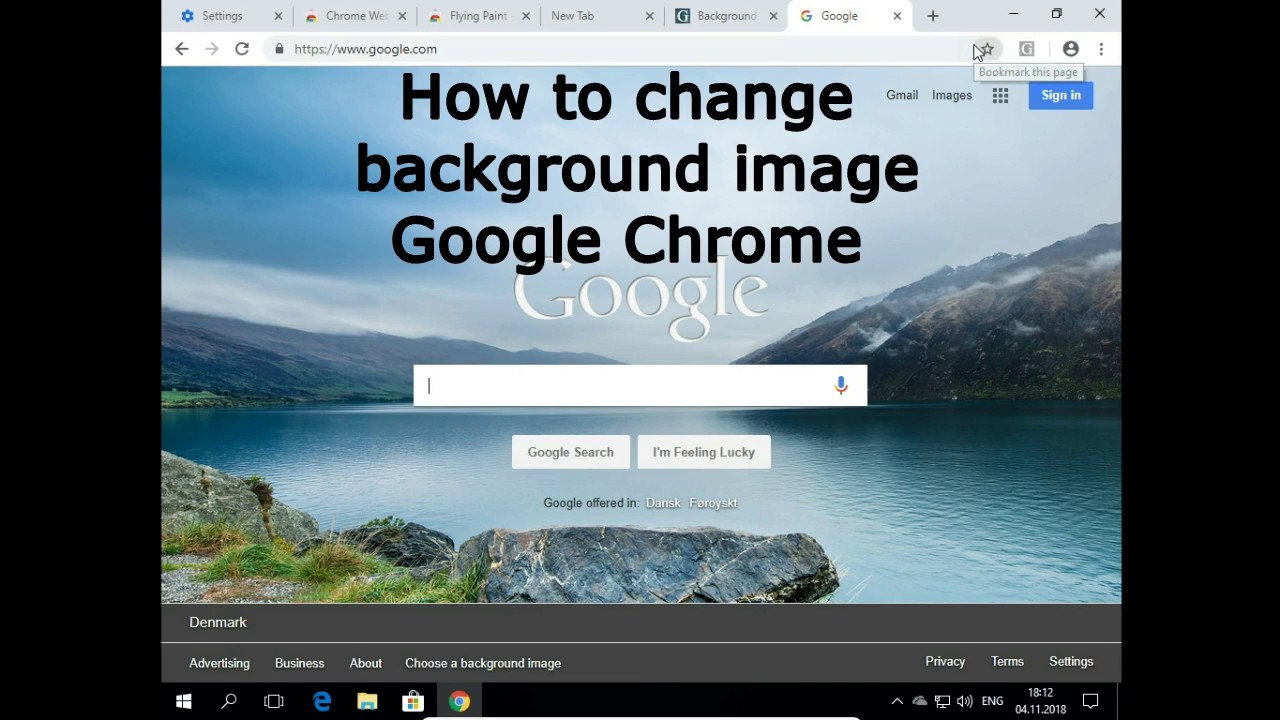Open the Google apps grid
Viewport: 1280px width, 720px height.
(x=1000, y=95)
